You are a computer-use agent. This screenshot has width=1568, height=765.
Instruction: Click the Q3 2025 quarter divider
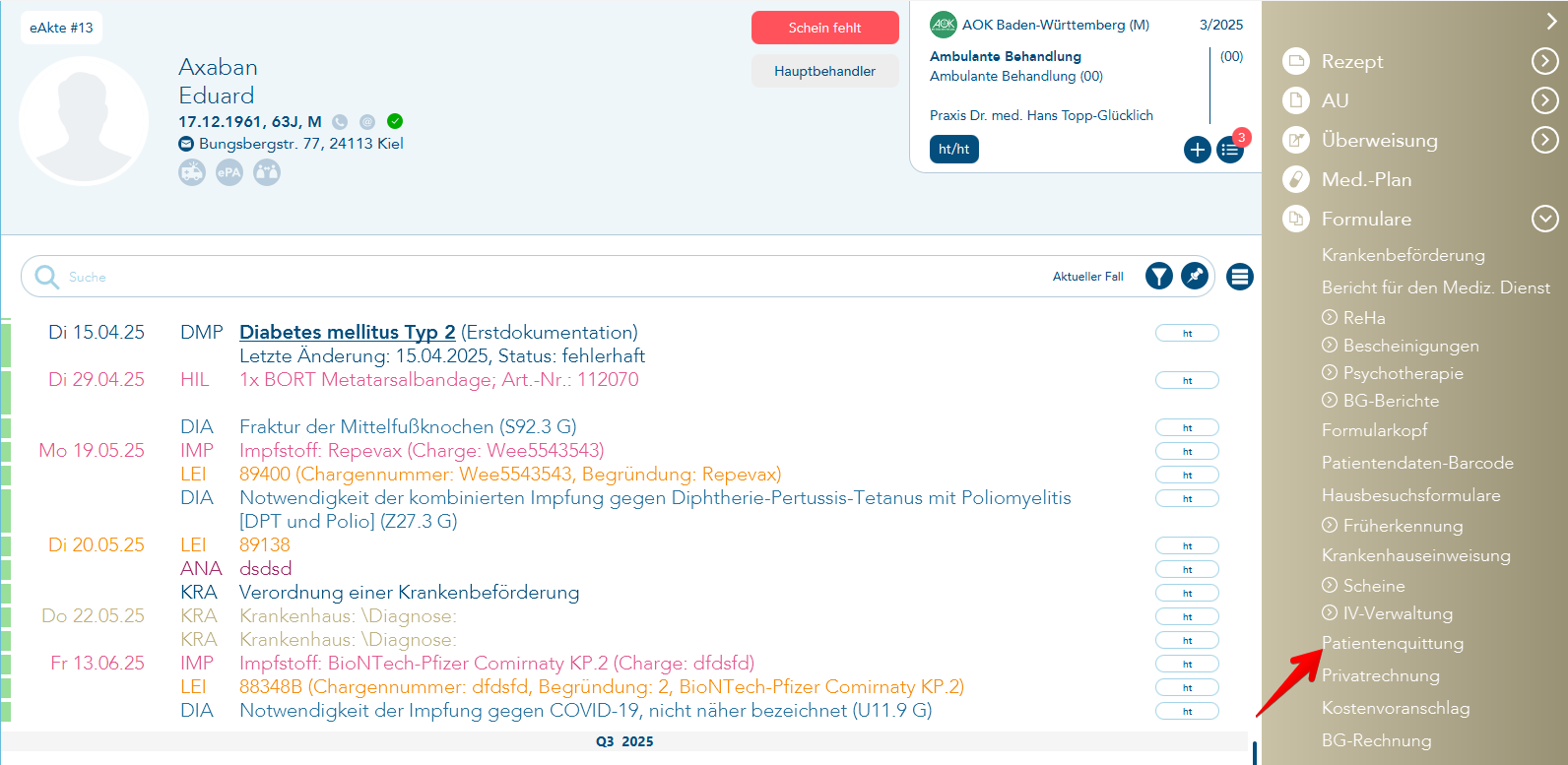[x=624, y=741]
